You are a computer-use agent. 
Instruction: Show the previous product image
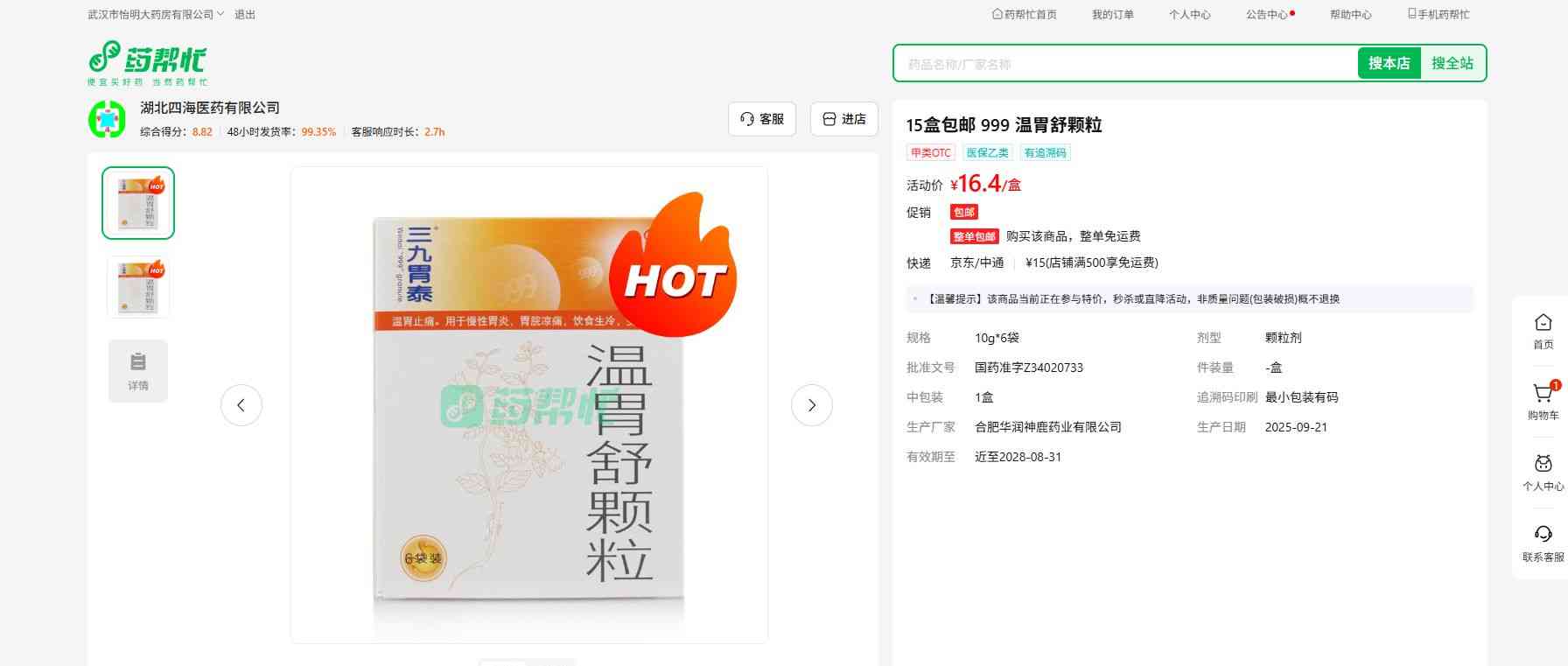pyautogui.click(x=241, y=405)
